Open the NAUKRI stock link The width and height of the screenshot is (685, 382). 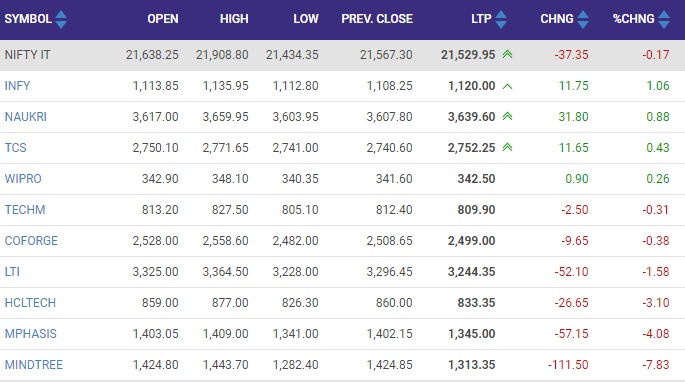[x=26, y=117]
